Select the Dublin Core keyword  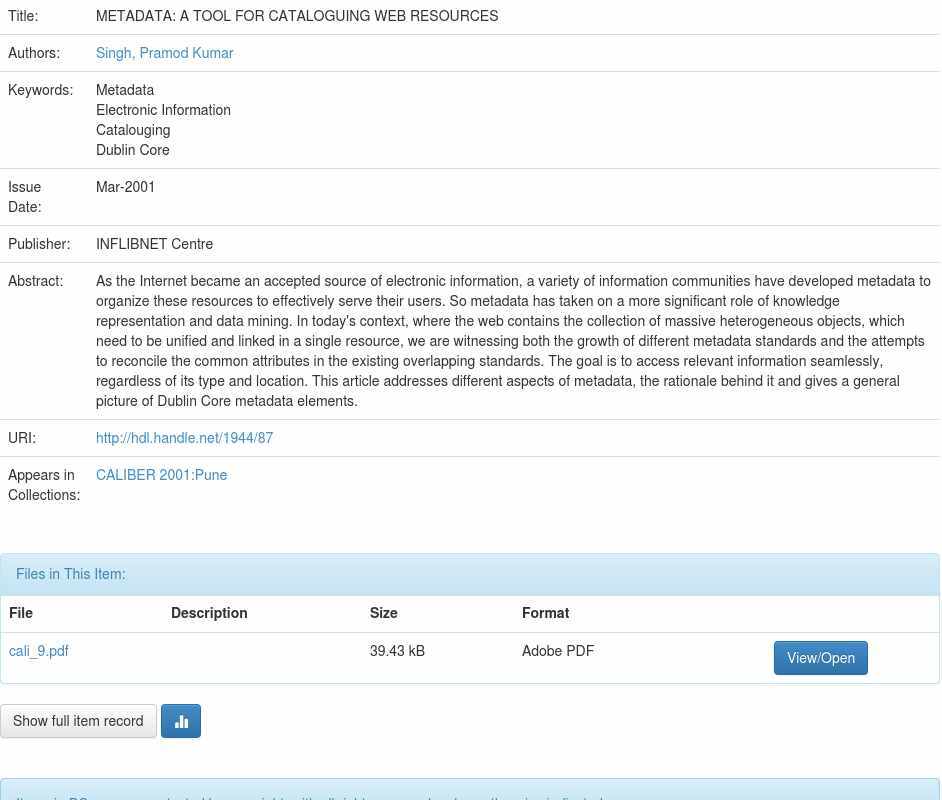tap(133, 150)
